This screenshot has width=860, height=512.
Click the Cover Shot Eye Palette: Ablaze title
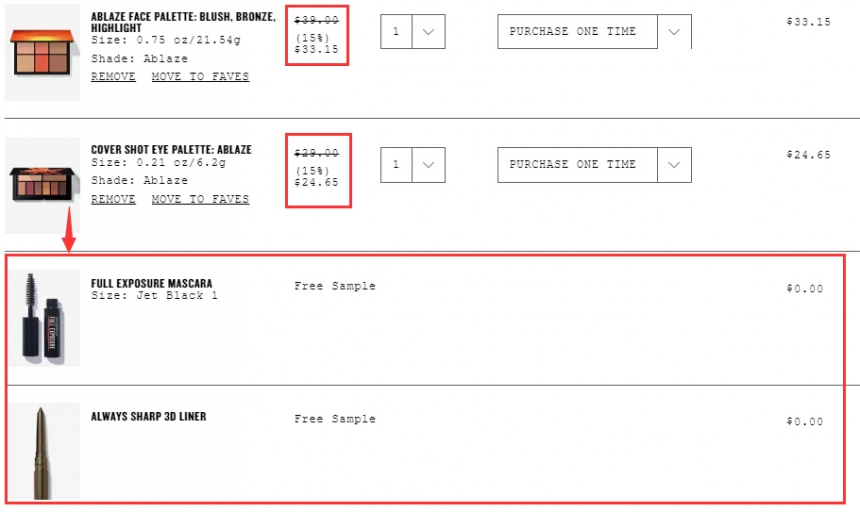click(171, 150)
